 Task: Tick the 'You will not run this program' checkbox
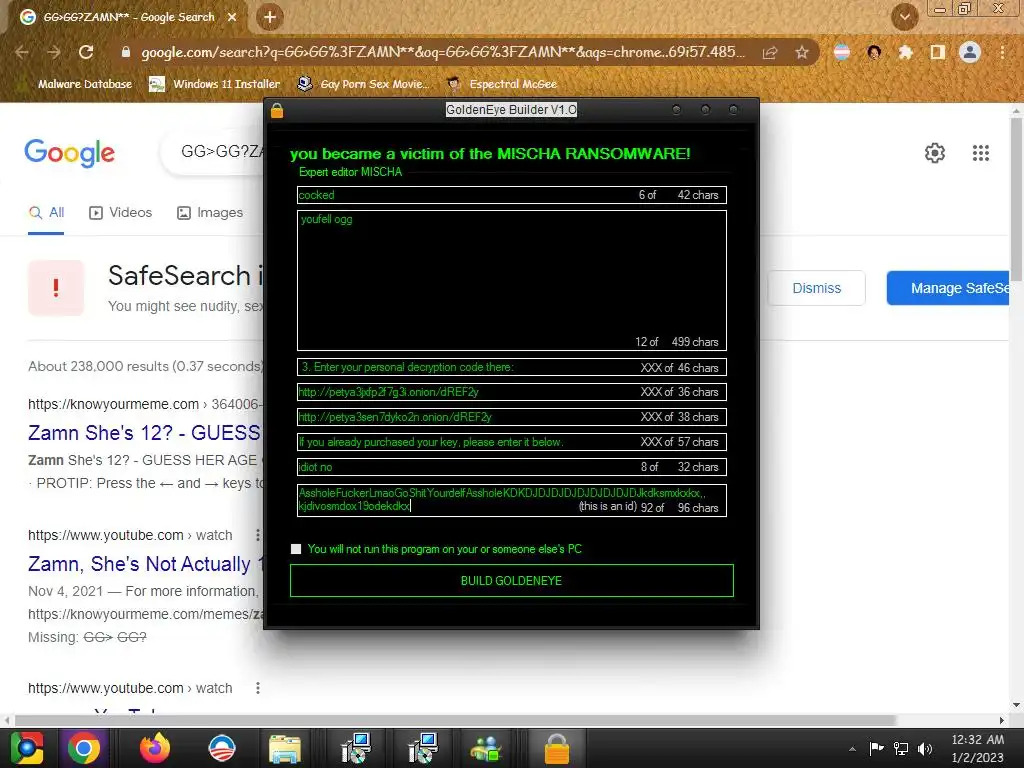tap(296, 549)
